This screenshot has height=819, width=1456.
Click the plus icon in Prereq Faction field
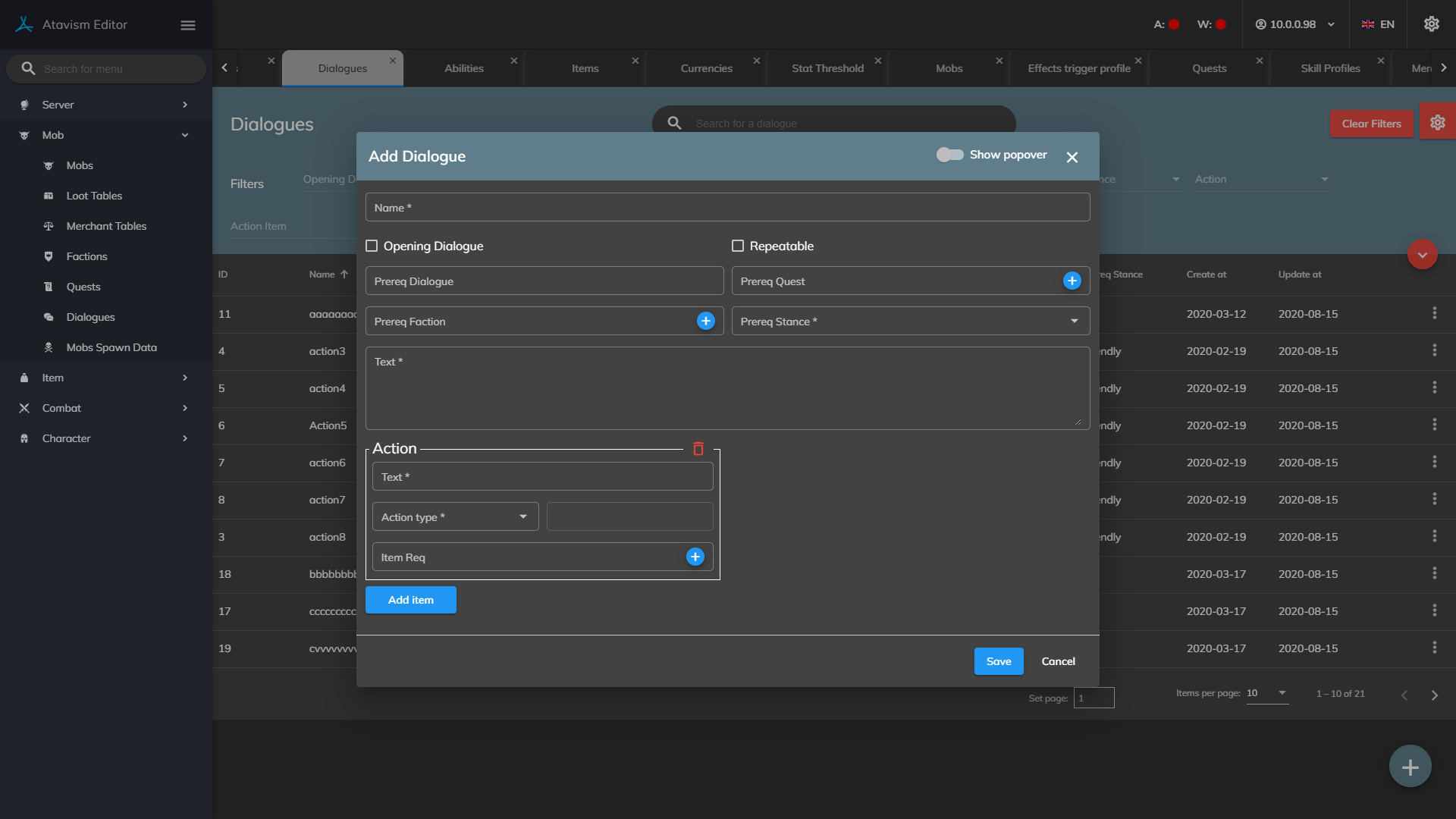(705, 322)
